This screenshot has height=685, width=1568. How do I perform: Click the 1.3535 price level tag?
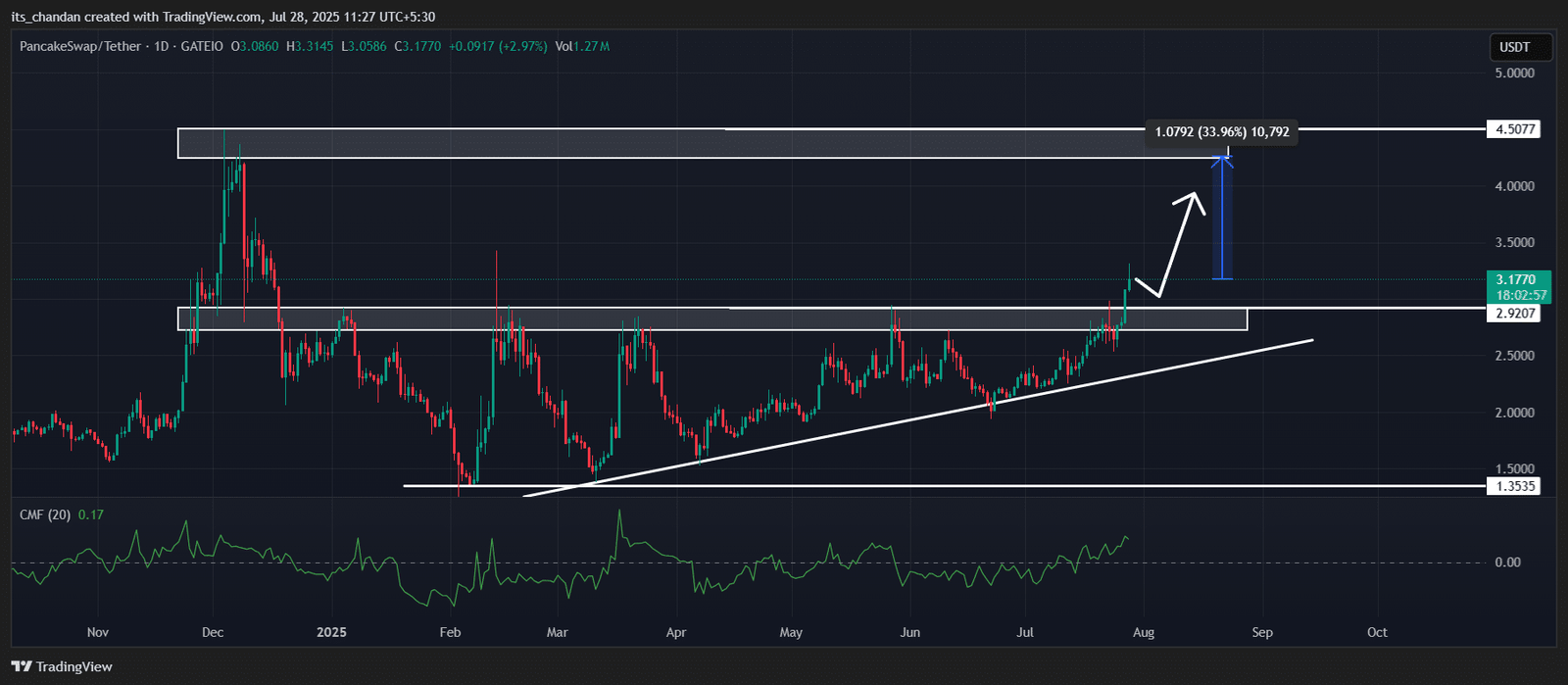coord(1512,486)
